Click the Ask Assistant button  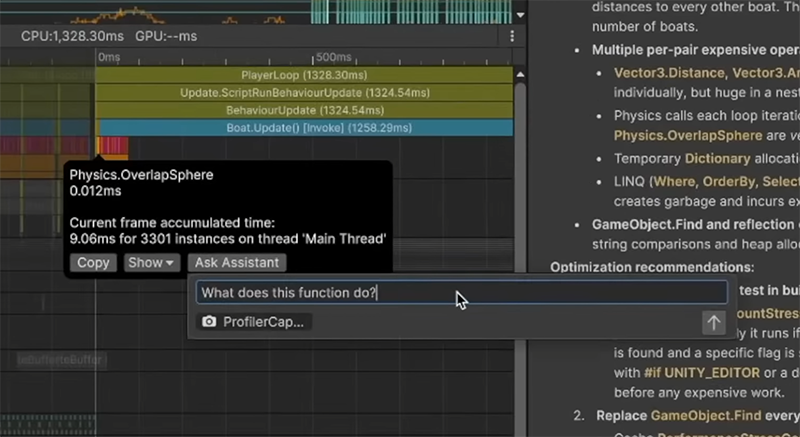(238, 263)
